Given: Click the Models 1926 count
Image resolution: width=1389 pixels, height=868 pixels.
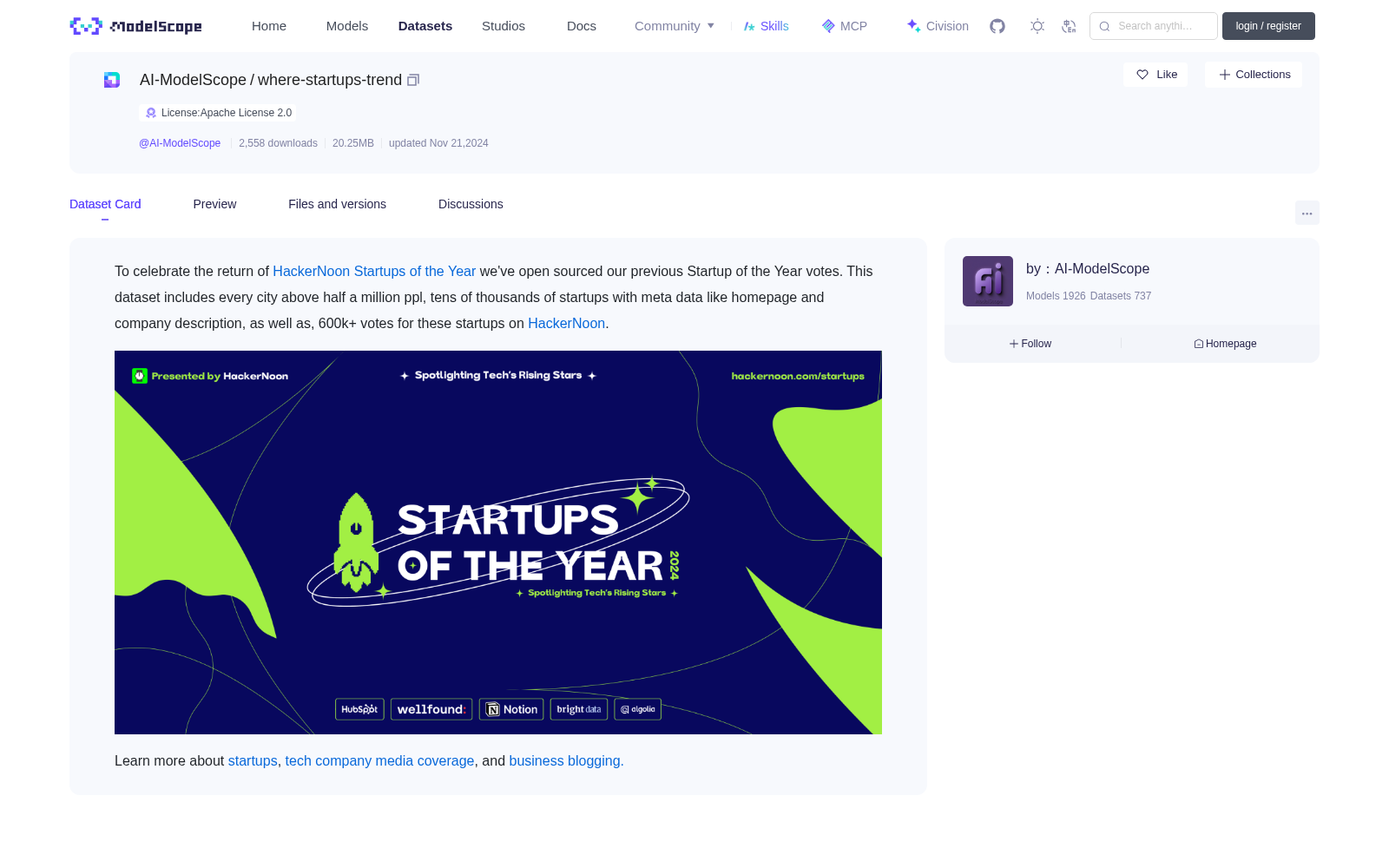Looking at the screenshot, I should [1056, 296].
